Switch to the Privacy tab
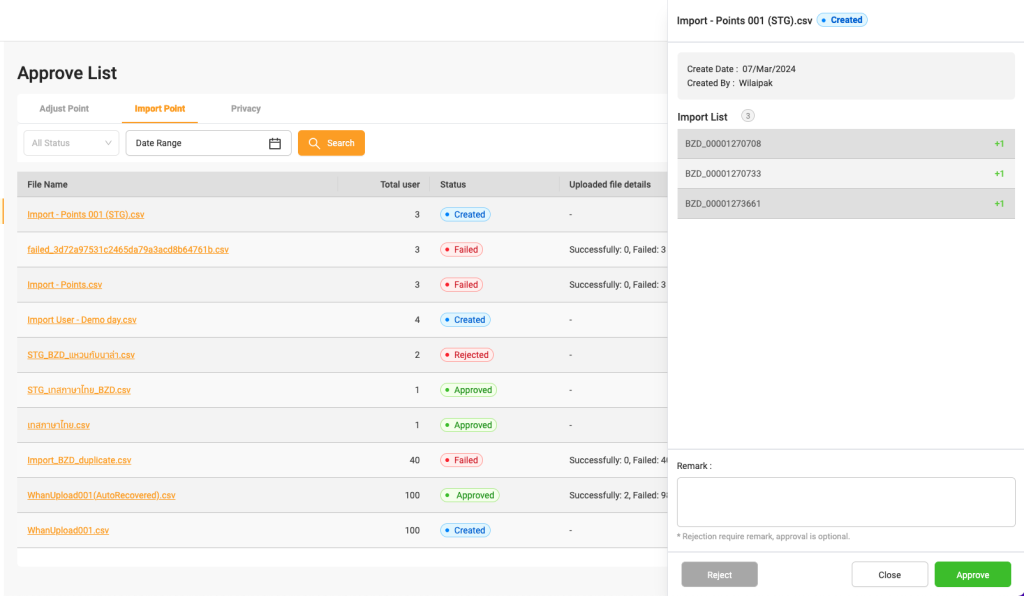The width and height of the screenshot is (1024, 596). coord(245,108)
